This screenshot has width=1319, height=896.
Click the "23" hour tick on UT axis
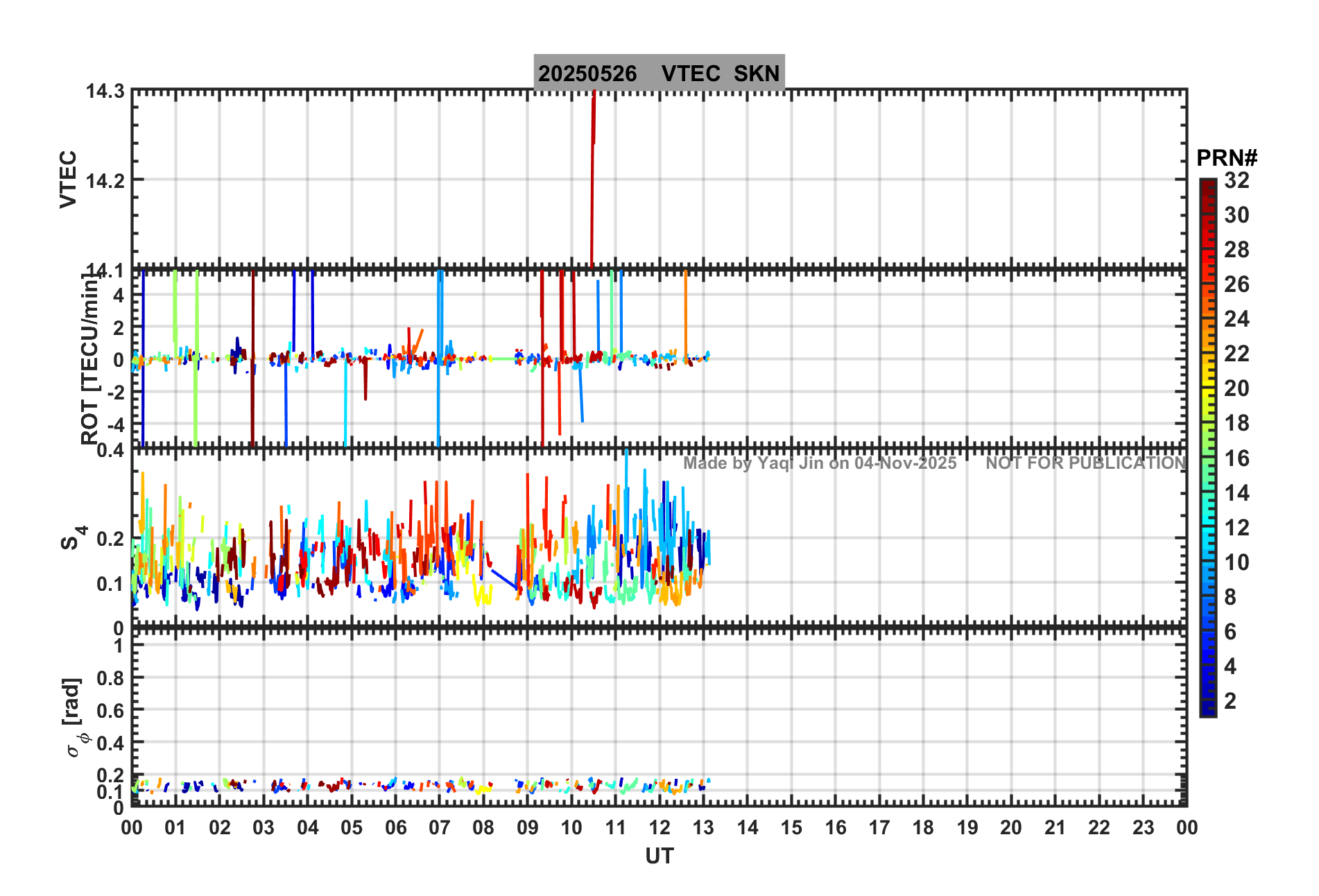(1143, 827)
